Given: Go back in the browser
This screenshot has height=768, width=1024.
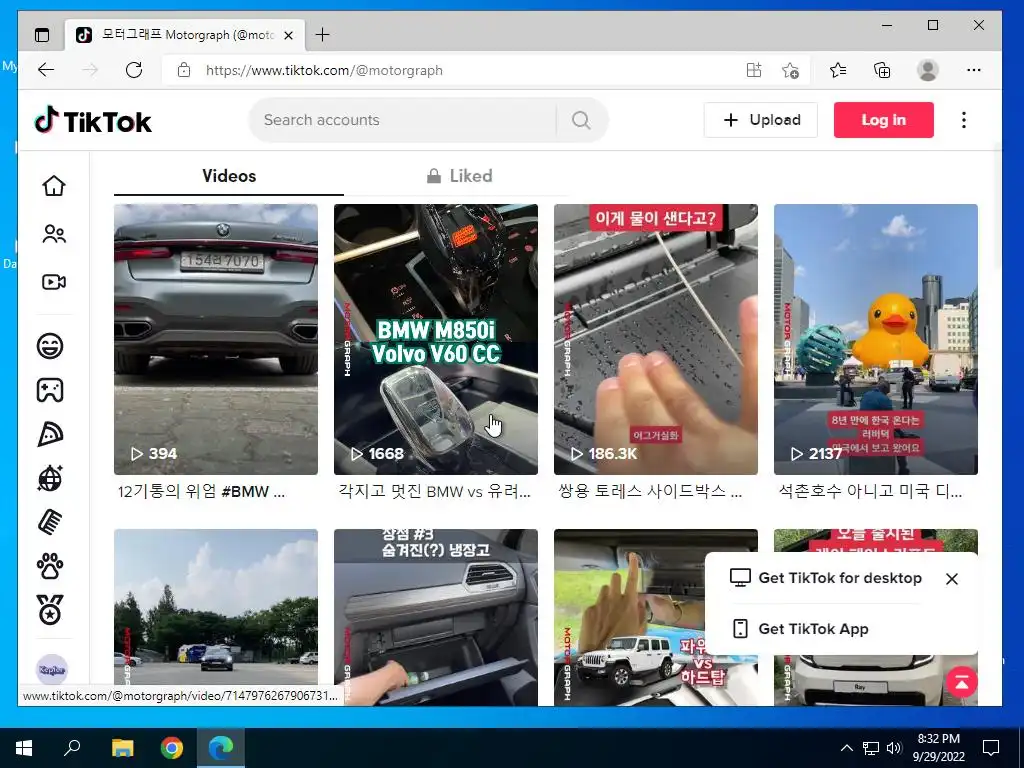Looking at the screenshot, I should (x=46, y=70).
